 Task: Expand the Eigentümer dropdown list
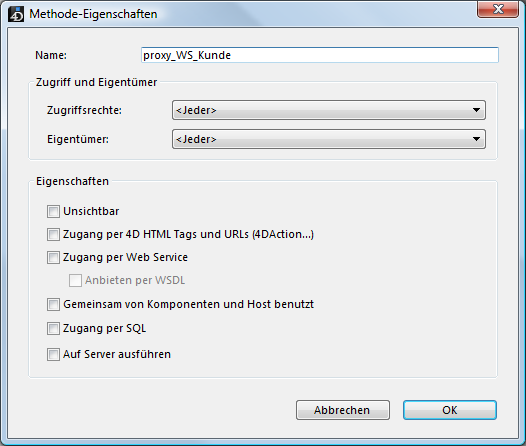[329, 139]
